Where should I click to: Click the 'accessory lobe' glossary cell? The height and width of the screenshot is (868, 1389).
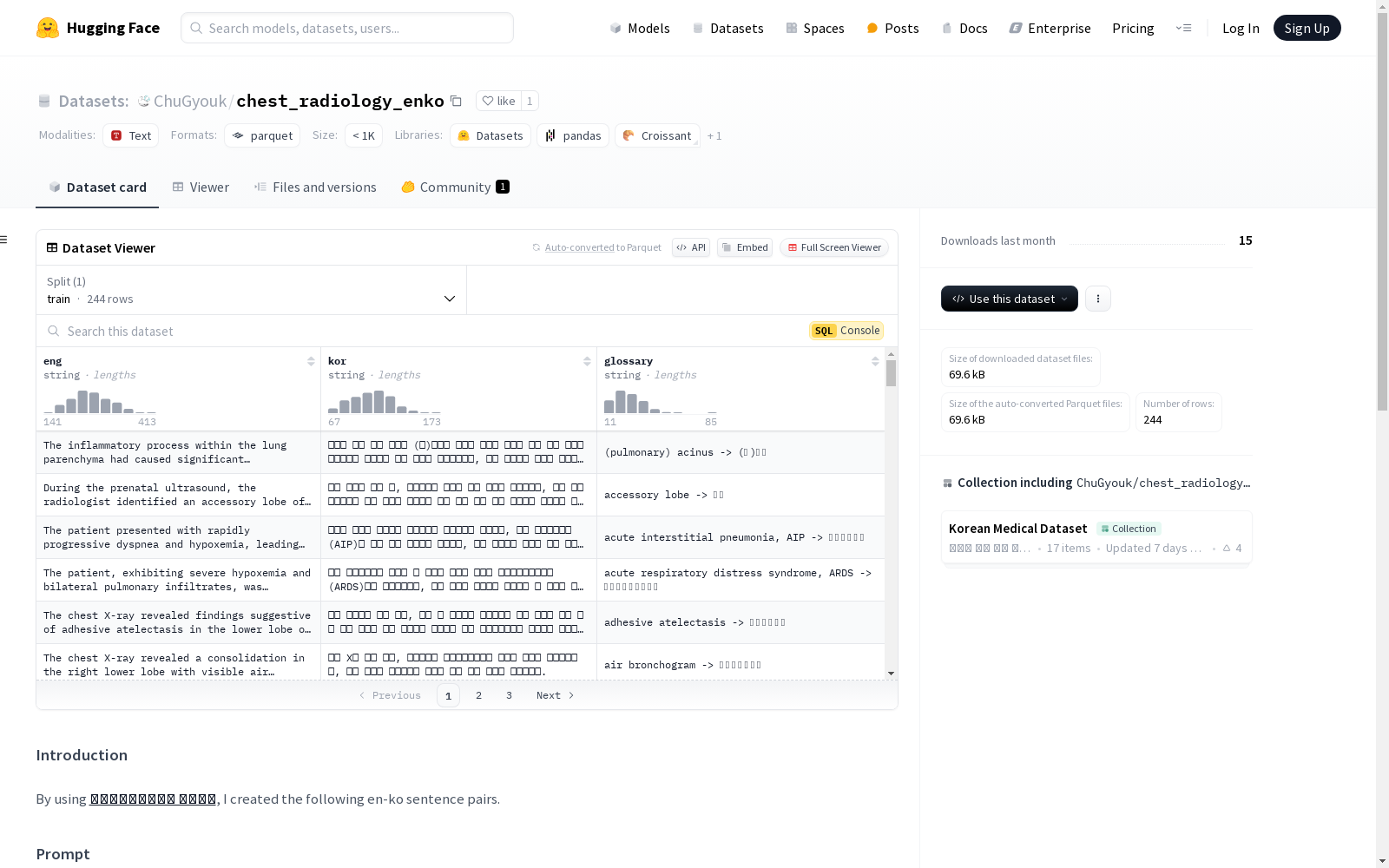(x=741, y=495)
